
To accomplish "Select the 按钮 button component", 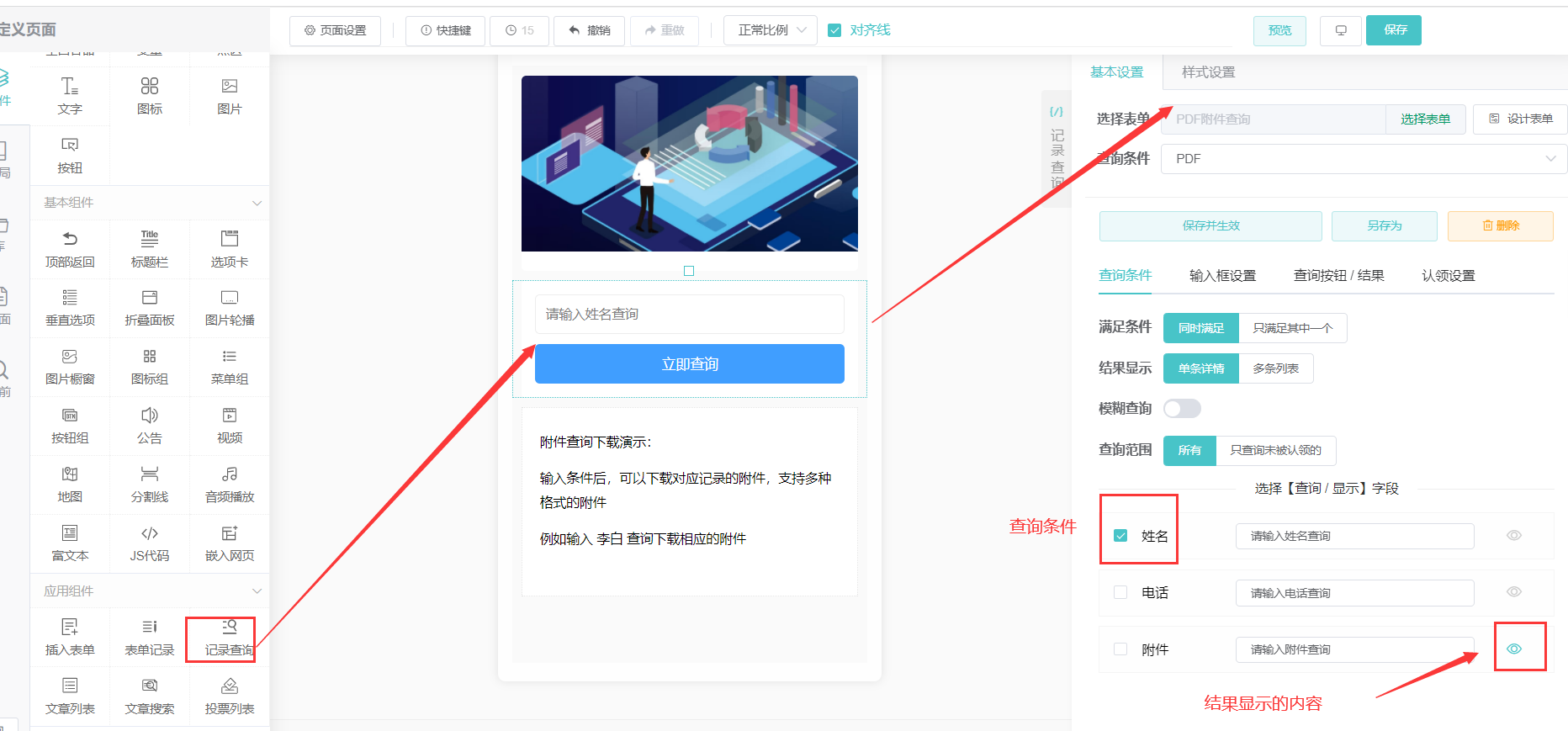I will [70, 155].
